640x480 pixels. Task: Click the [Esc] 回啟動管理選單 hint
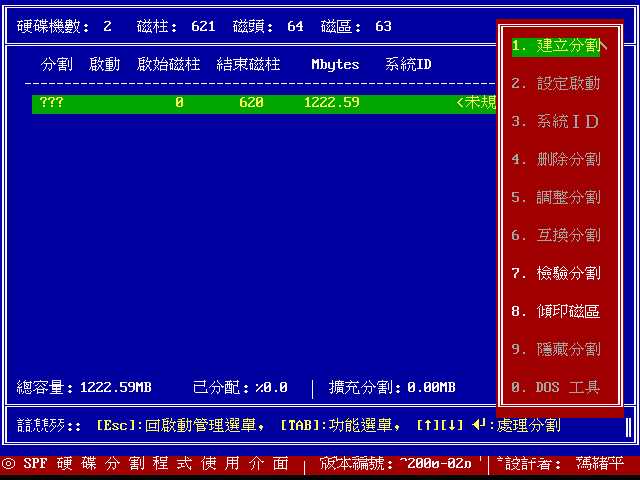click(180, 426)
